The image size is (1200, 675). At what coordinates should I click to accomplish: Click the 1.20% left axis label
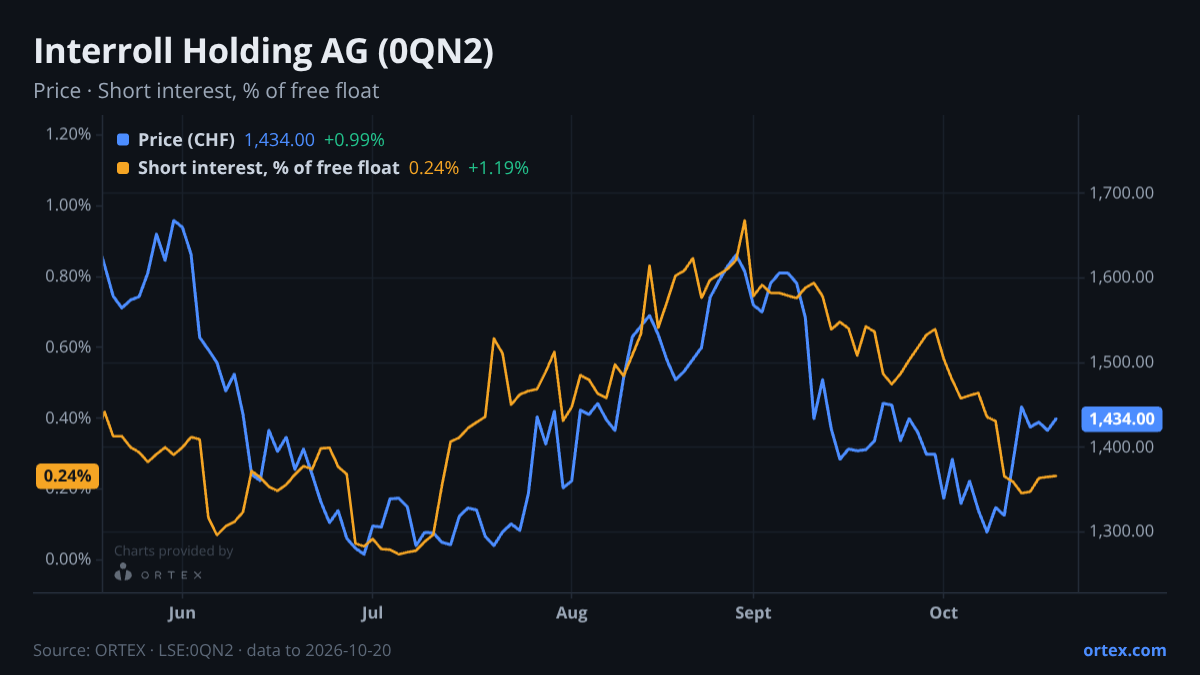69,134
